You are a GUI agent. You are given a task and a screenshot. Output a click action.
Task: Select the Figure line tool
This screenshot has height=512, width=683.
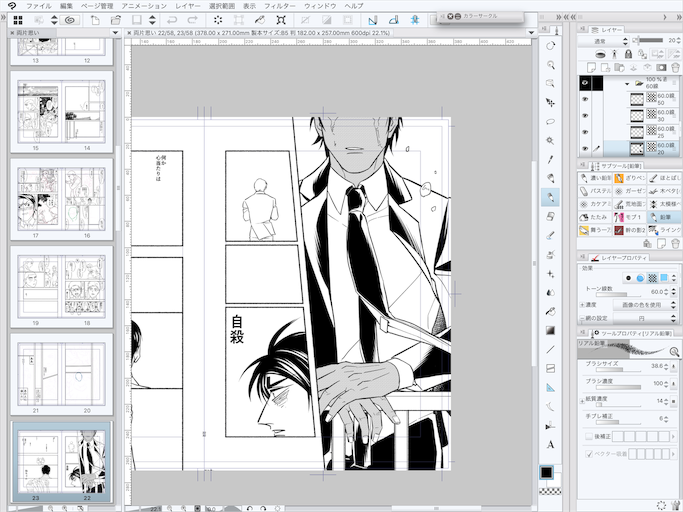pyautogui.click(x=551, y=349)
